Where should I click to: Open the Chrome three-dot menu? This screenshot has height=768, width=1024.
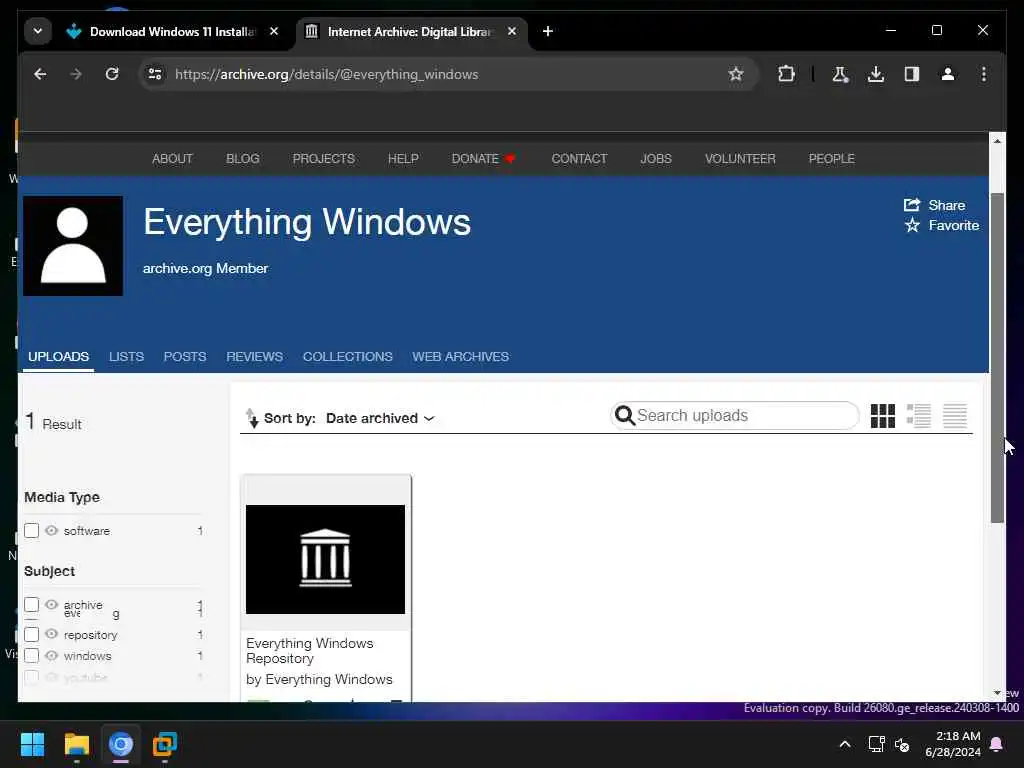click(984, 74)
